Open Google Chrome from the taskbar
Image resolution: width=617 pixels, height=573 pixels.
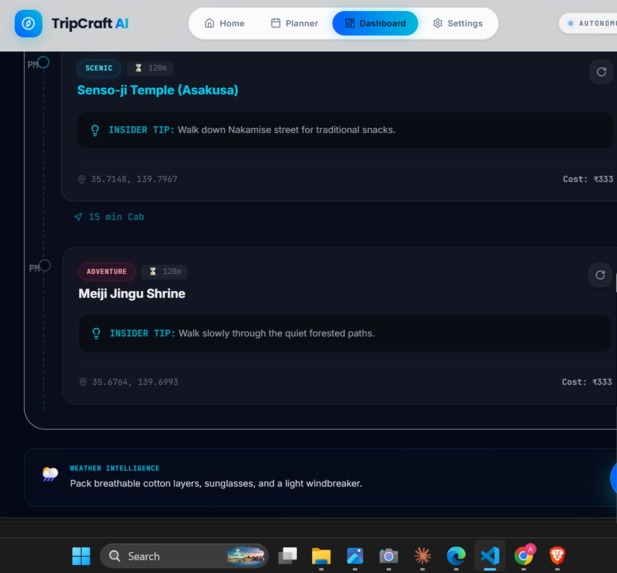coord(524,556)
